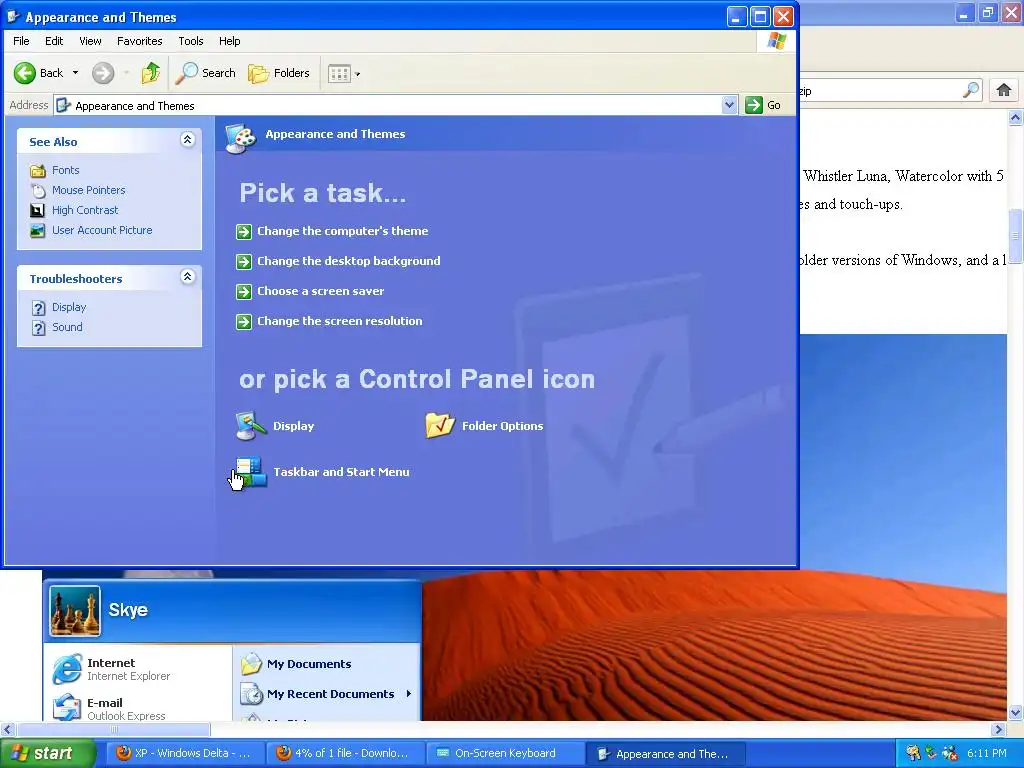Open the Display control panel icon
The image size is (1024, 768).
251,426
